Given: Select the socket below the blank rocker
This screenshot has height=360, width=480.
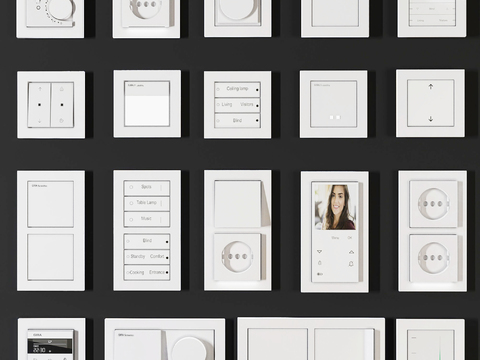Looking at the screenshot, I should point(238,257).
